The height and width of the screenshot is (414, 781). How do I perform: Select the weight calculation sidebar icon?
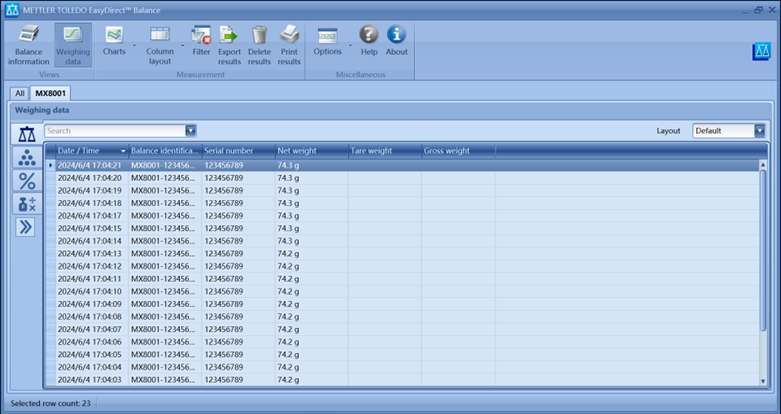27,203
